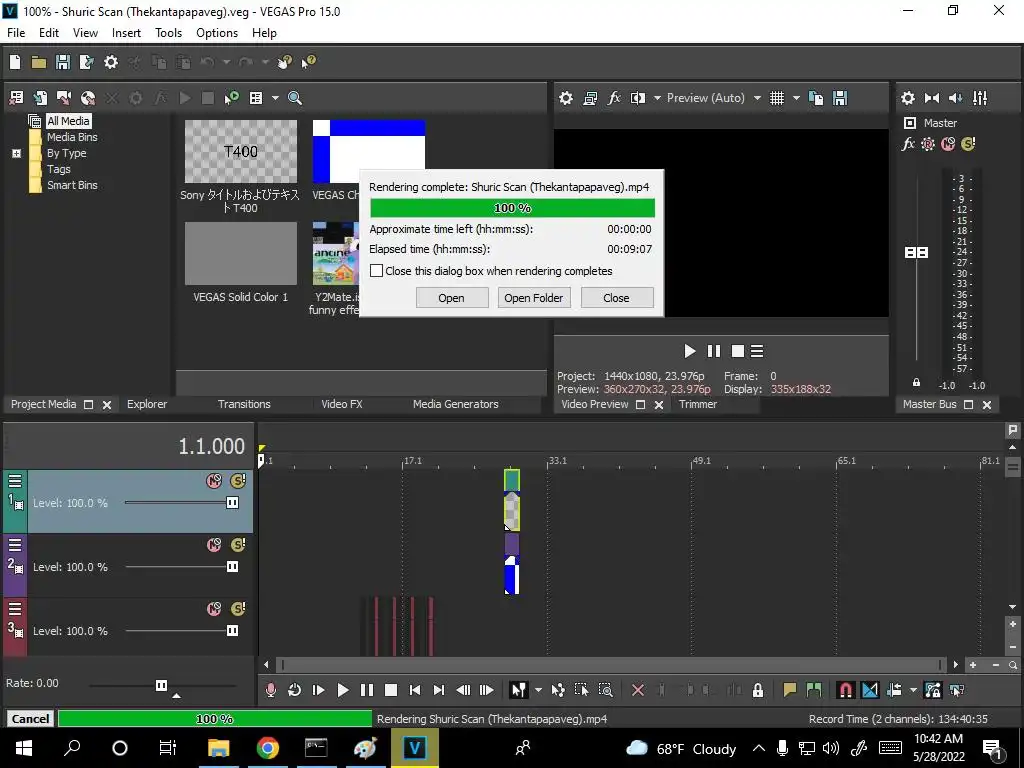Copy preview snapshot to clipboard icon

(816, 98)
